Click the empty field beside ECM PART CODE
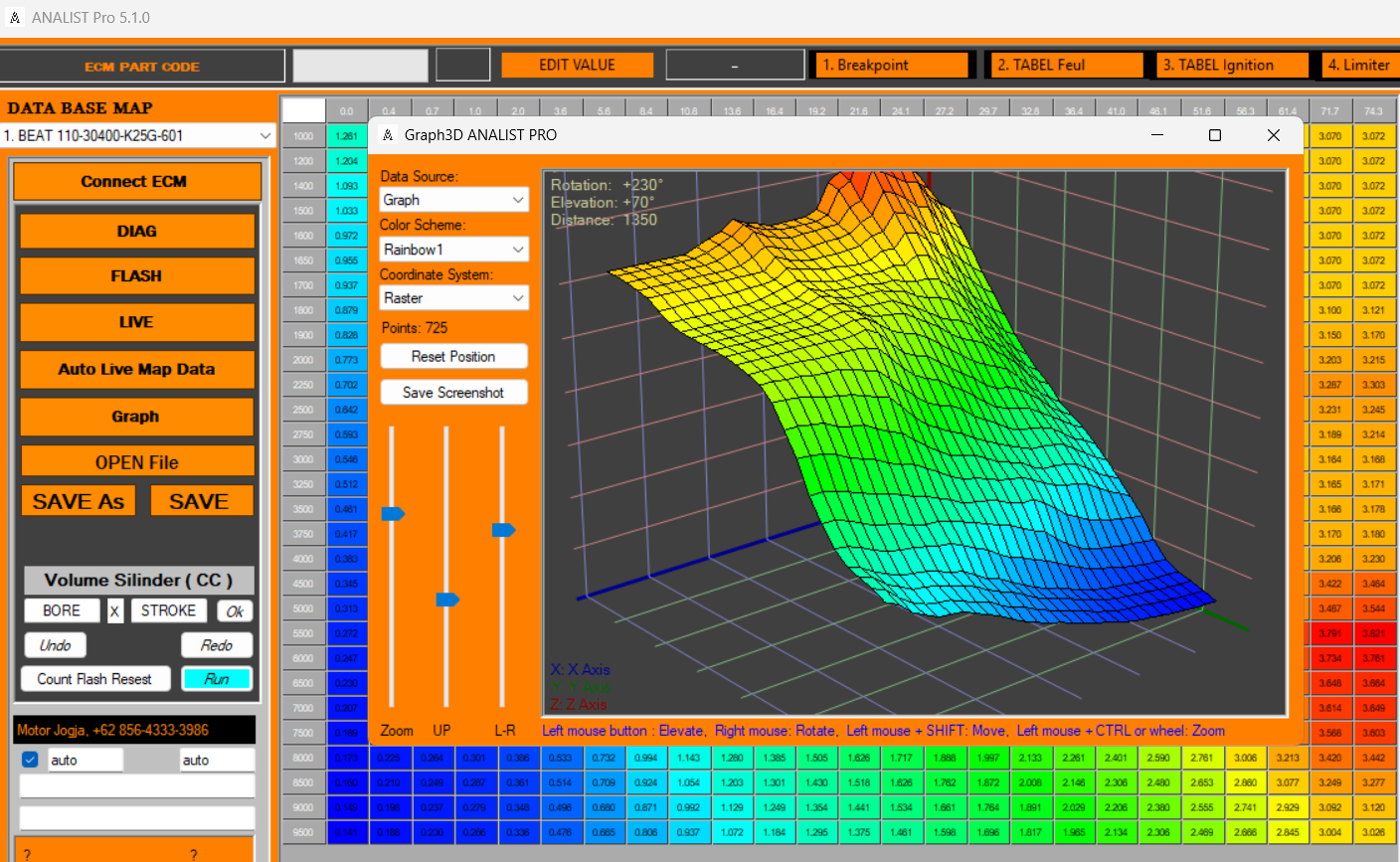Viewport: 1400px width, 862px height. tap(361, 66)
